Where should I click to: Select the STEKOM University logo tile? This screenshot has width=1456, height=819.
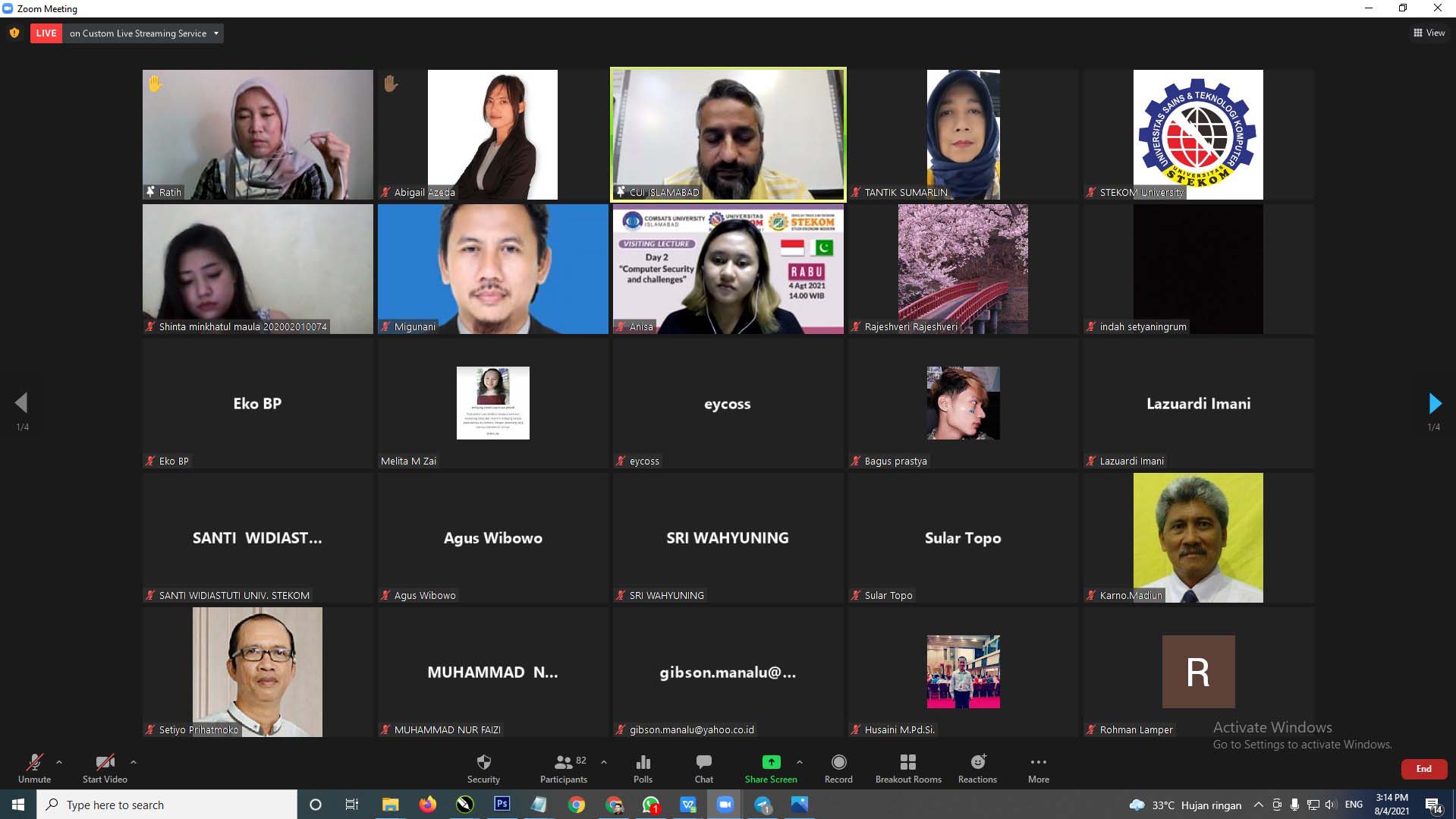coord(1198,134)
